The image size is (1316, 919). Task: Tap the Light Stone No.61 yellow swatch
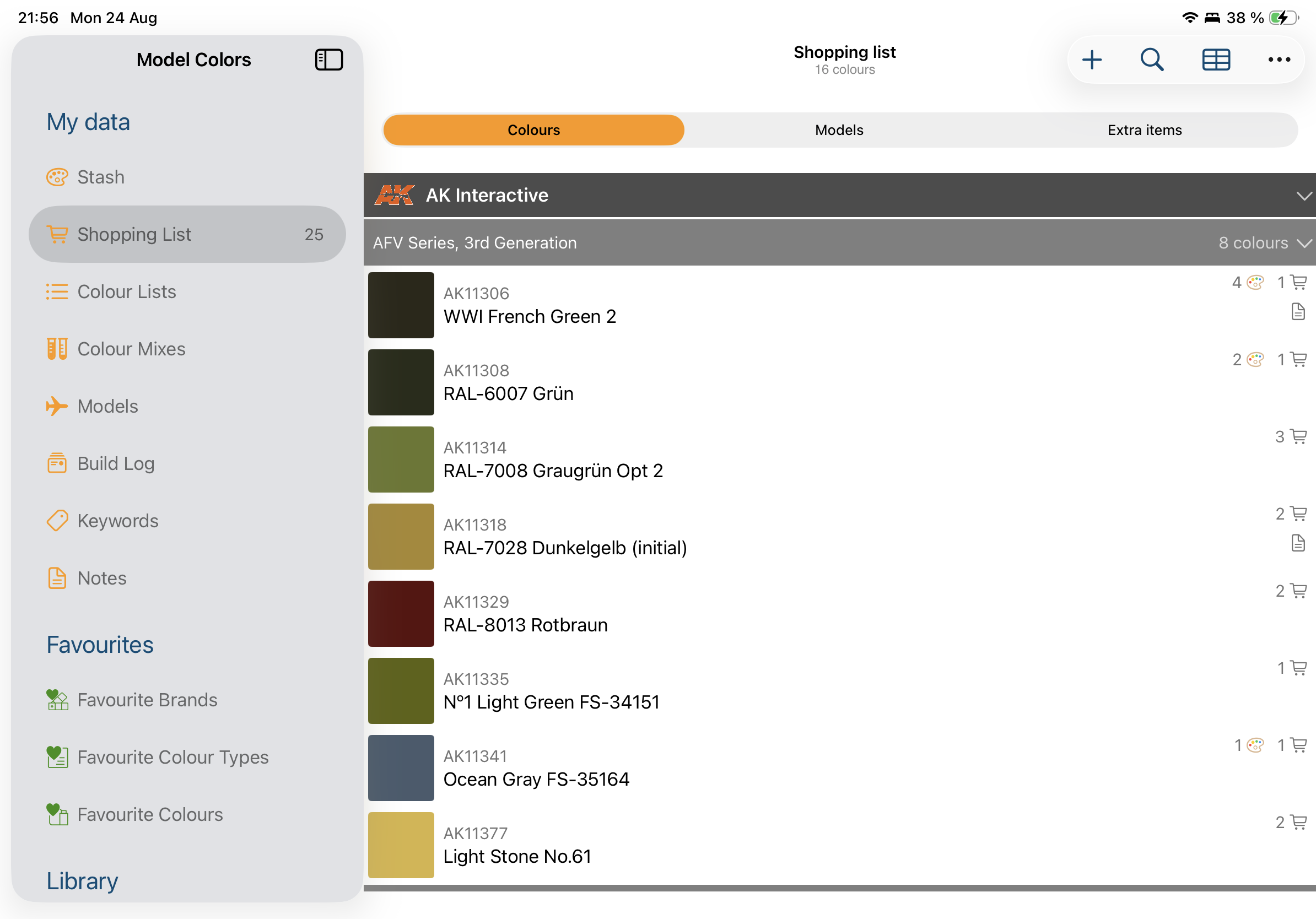pos(401,845)
